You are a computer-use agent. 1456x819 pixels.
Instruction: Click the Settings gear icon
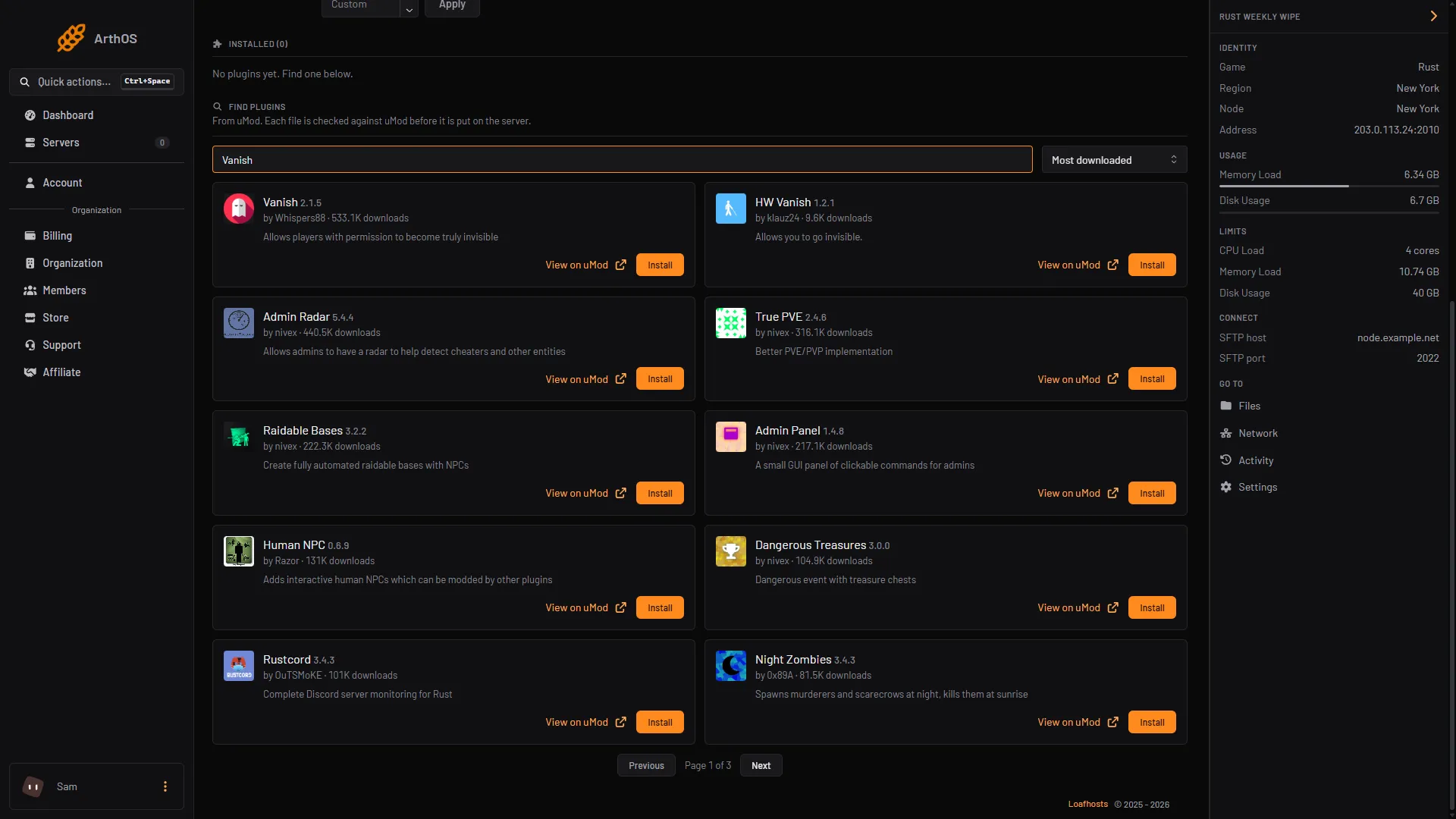(x=1225, y=487)
